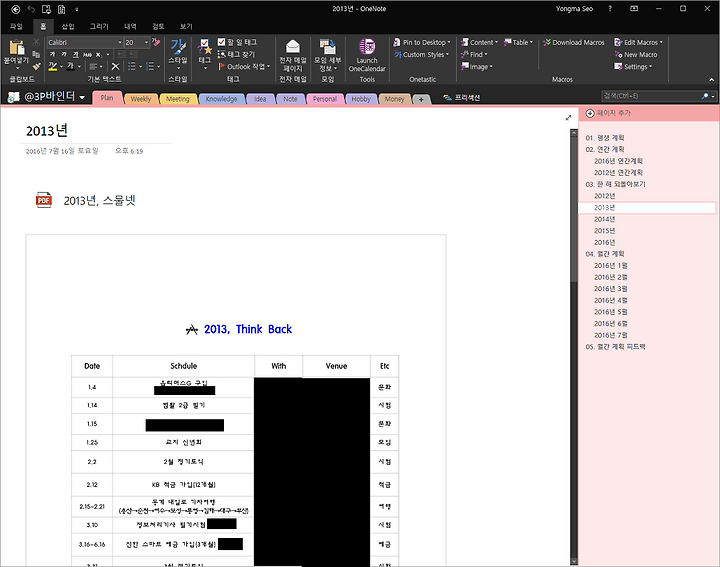Screen dimensions: 720x567
Task: Switch to the Knowledge section tab
Action: (x=221, y=99)
